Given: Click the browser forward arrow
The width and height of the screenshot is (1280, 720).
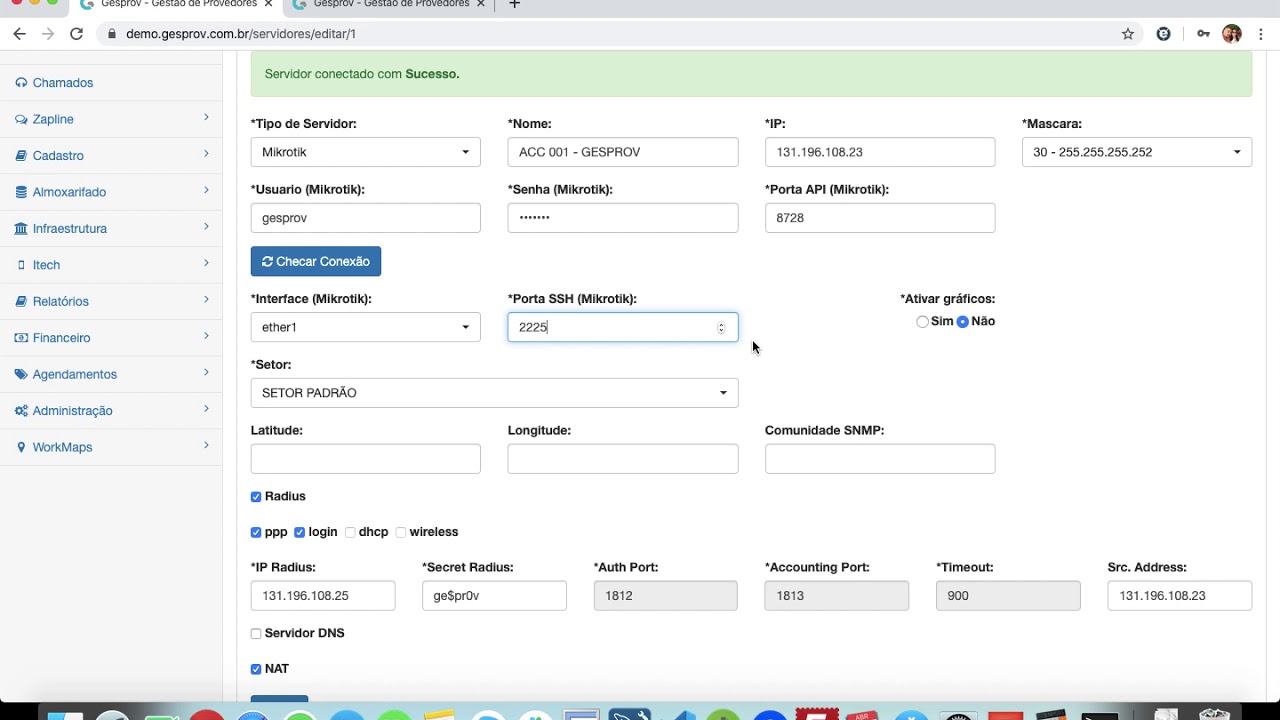Looking at the screenshot, I should click(47, 33).
